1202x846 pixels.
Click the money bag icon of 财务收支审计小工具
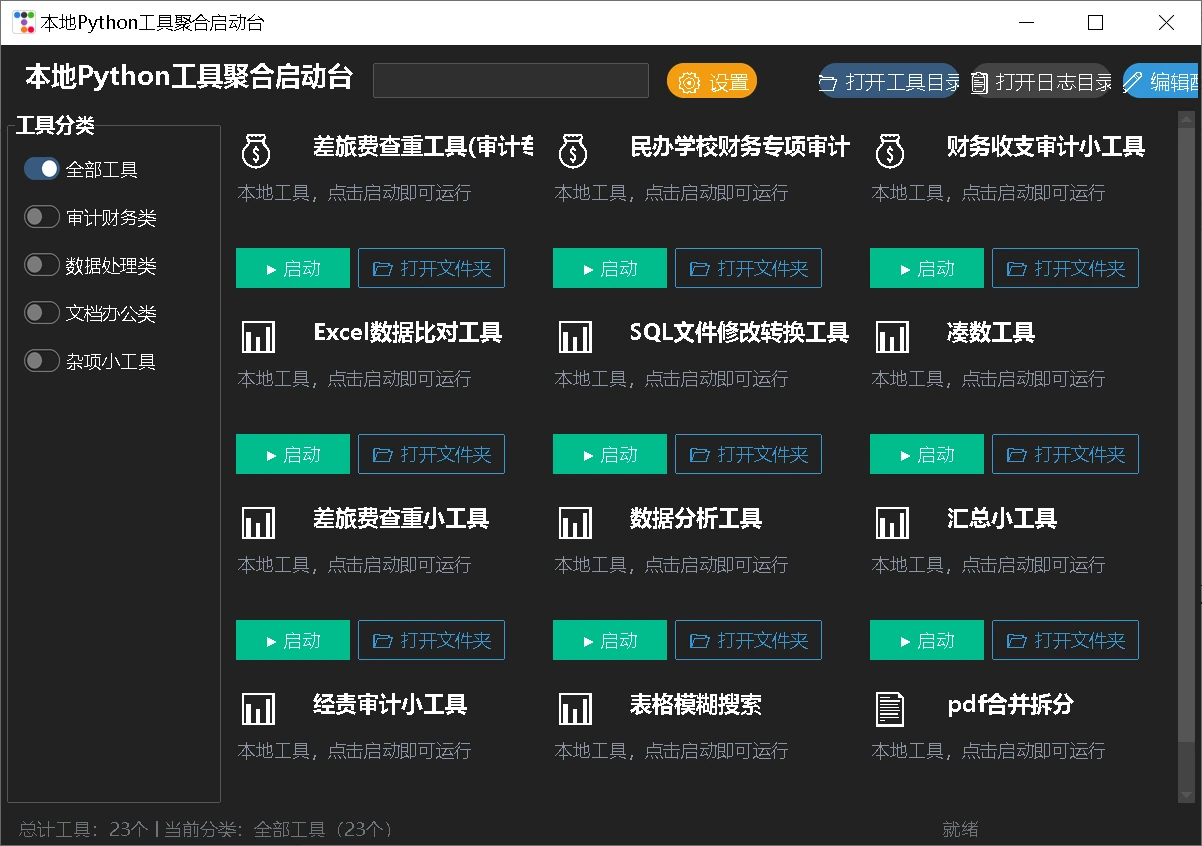[891, 151]
